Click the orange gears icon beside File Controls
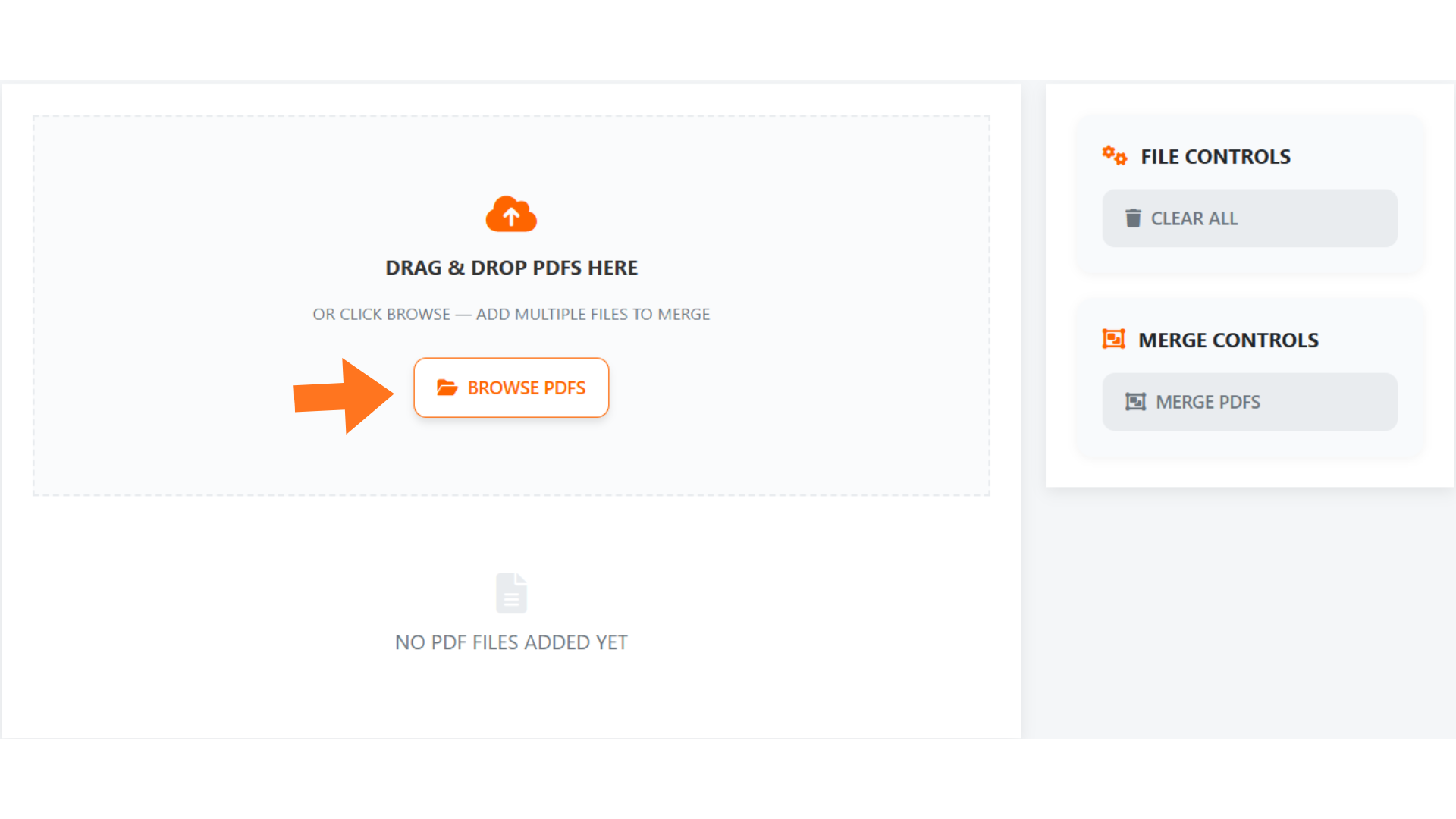This screenshot has width=1456, height=819. pyautogui.click(x=1114, y=155)
